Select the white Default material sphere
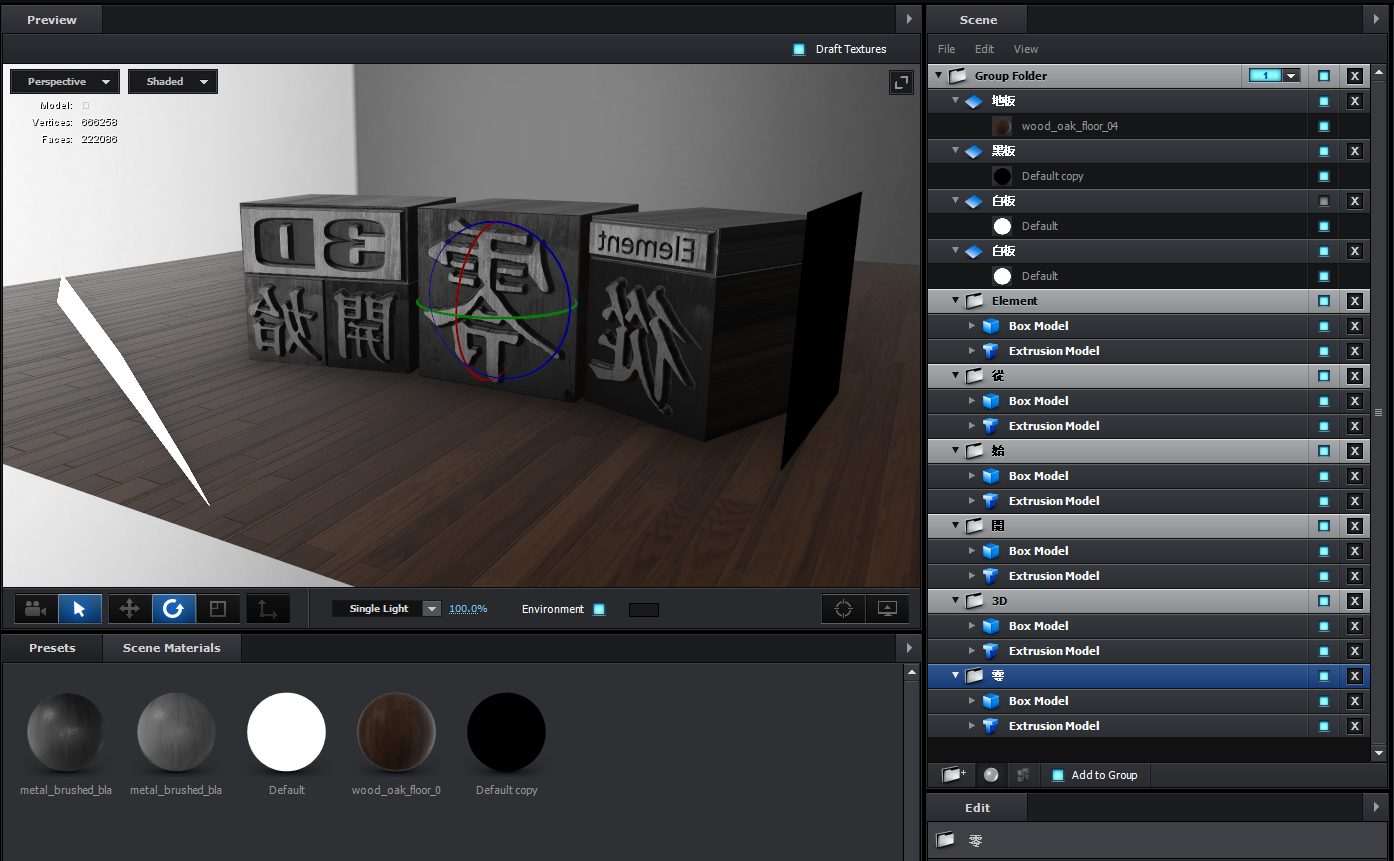 pyautogui.click(x=286, y=733)
